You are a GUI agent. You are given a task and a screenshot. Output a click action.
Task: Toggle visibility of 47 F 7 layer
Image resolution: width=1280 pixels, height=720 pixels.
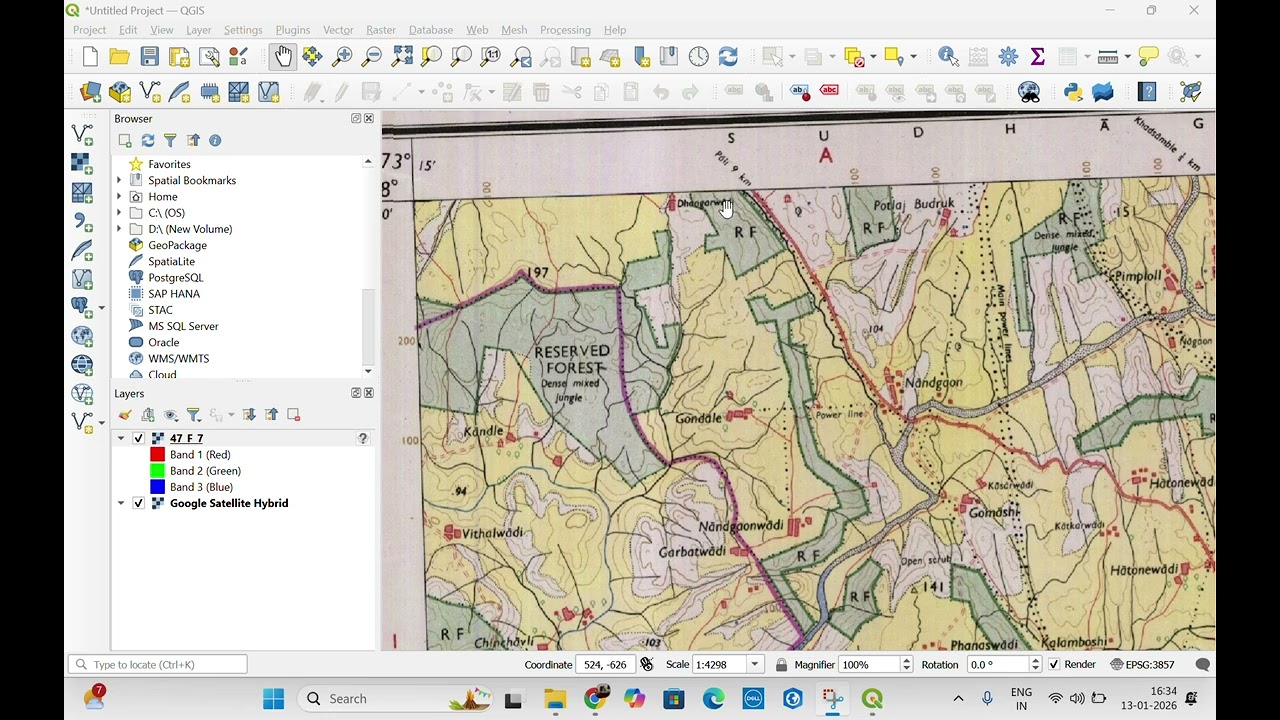(x=138, y=438)
